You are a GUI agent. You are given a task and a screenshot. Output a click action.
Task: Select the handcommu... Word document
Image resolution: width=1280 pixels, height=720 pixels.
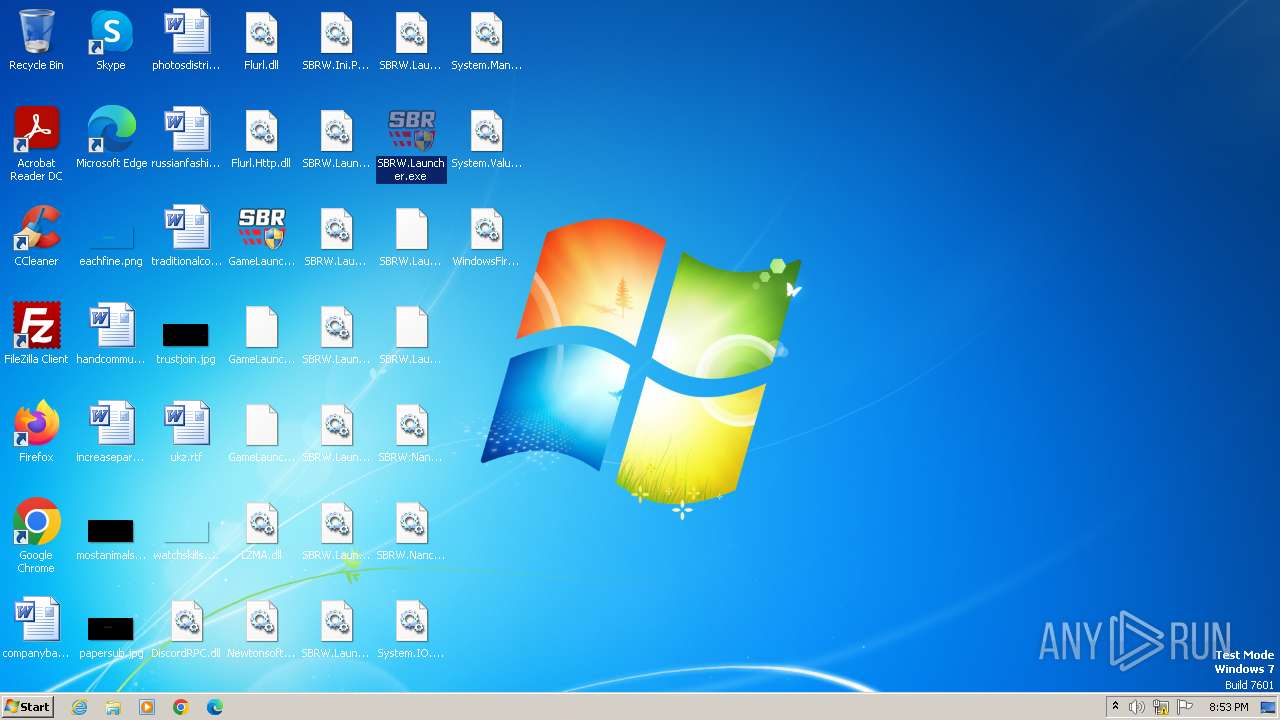(111, 335)
